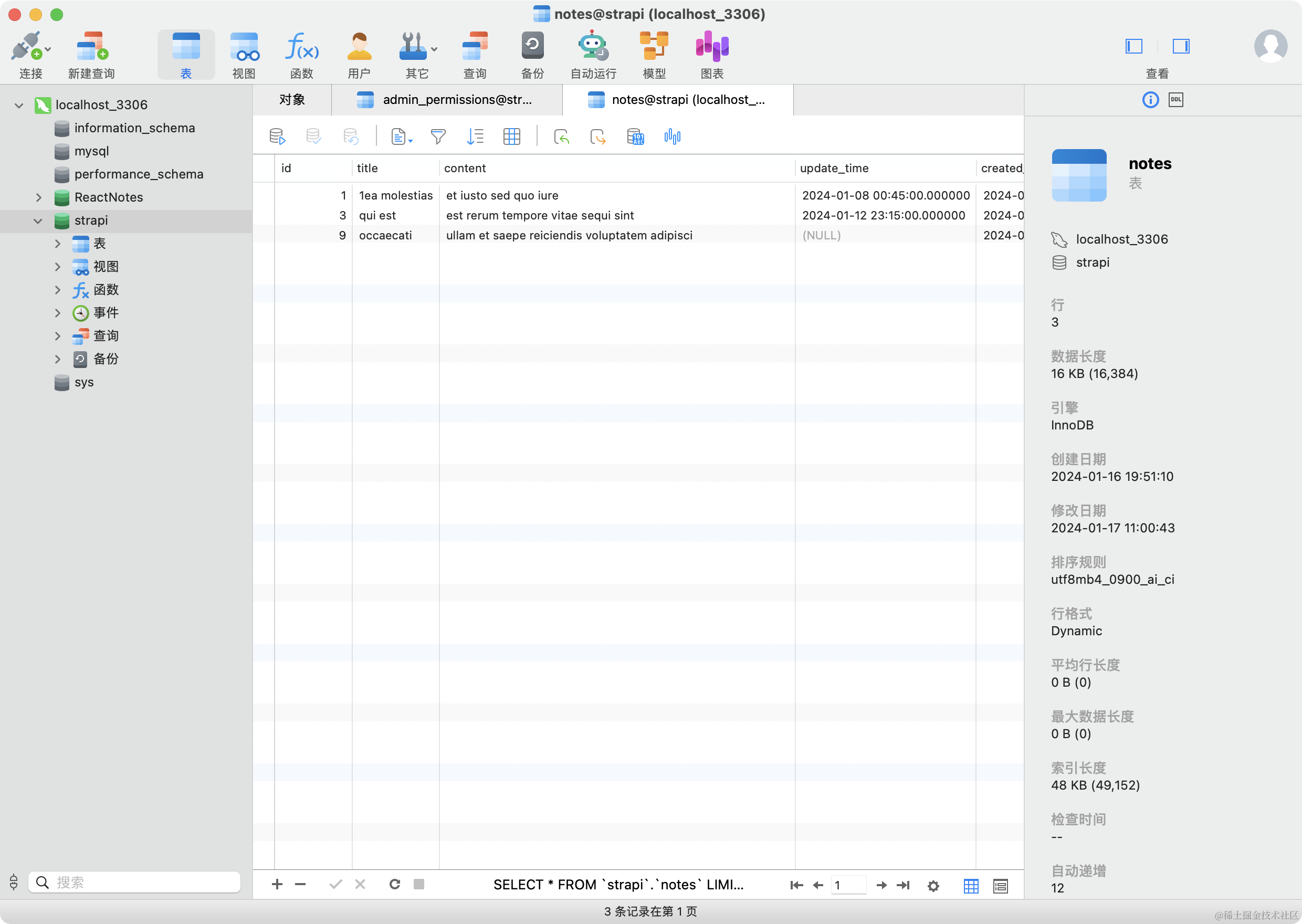Go to next page arrow
Viewport: 1302px width, 924px height.
pos(881,885)
